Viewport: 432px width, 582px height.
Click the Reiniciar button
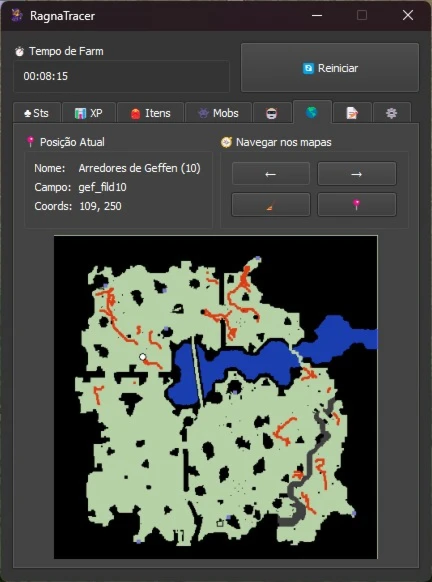click(x=330, y=68)
